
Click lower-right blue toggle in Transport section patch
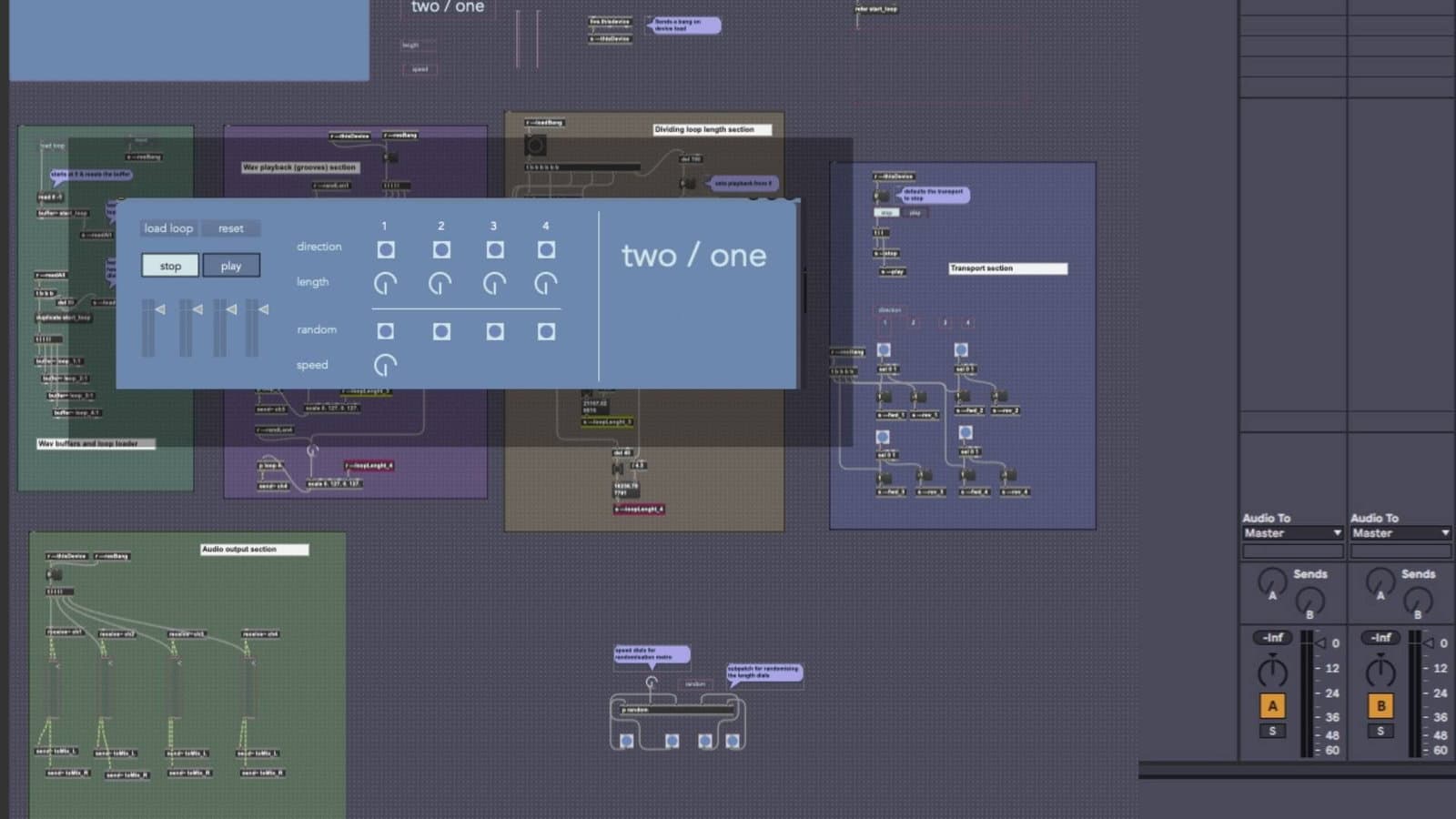coord(966,432)
